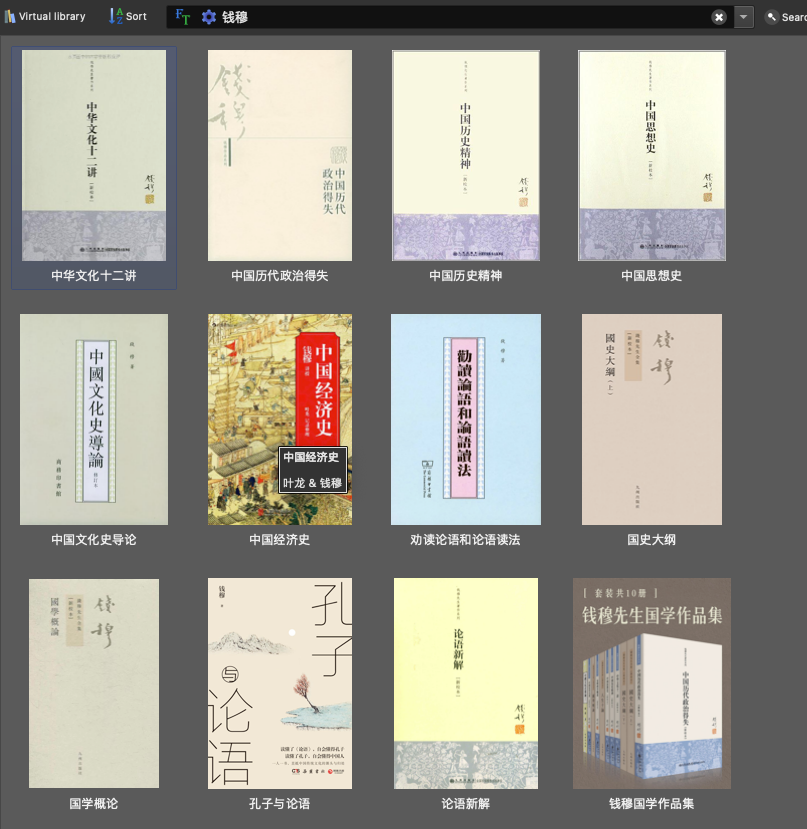Click the title text 国史大纲
This screenshot has width=807, height=829.
tap(652, 539)
